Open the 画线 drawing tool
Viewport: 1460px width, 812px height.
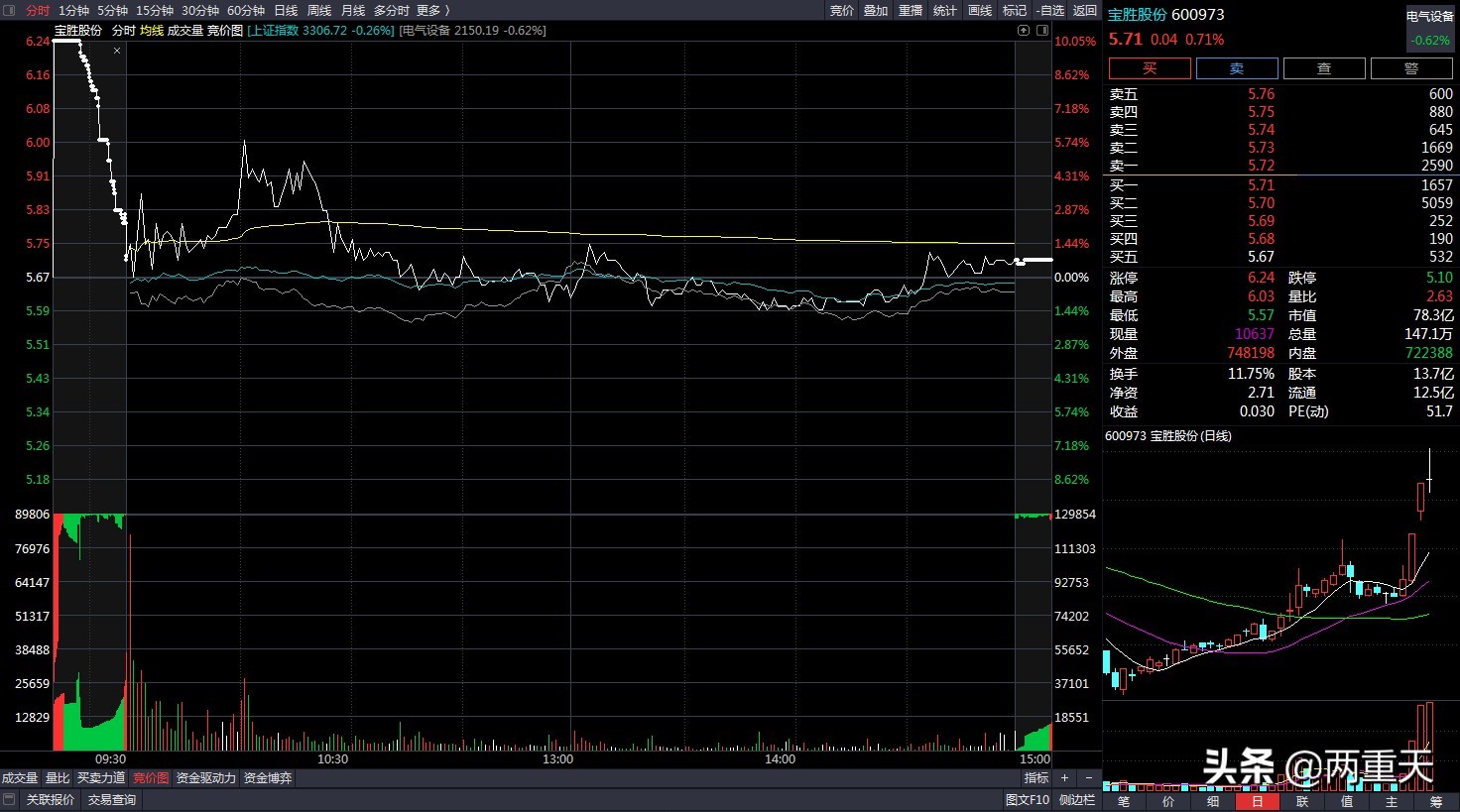pyautogui.click(x=980, y=10)
